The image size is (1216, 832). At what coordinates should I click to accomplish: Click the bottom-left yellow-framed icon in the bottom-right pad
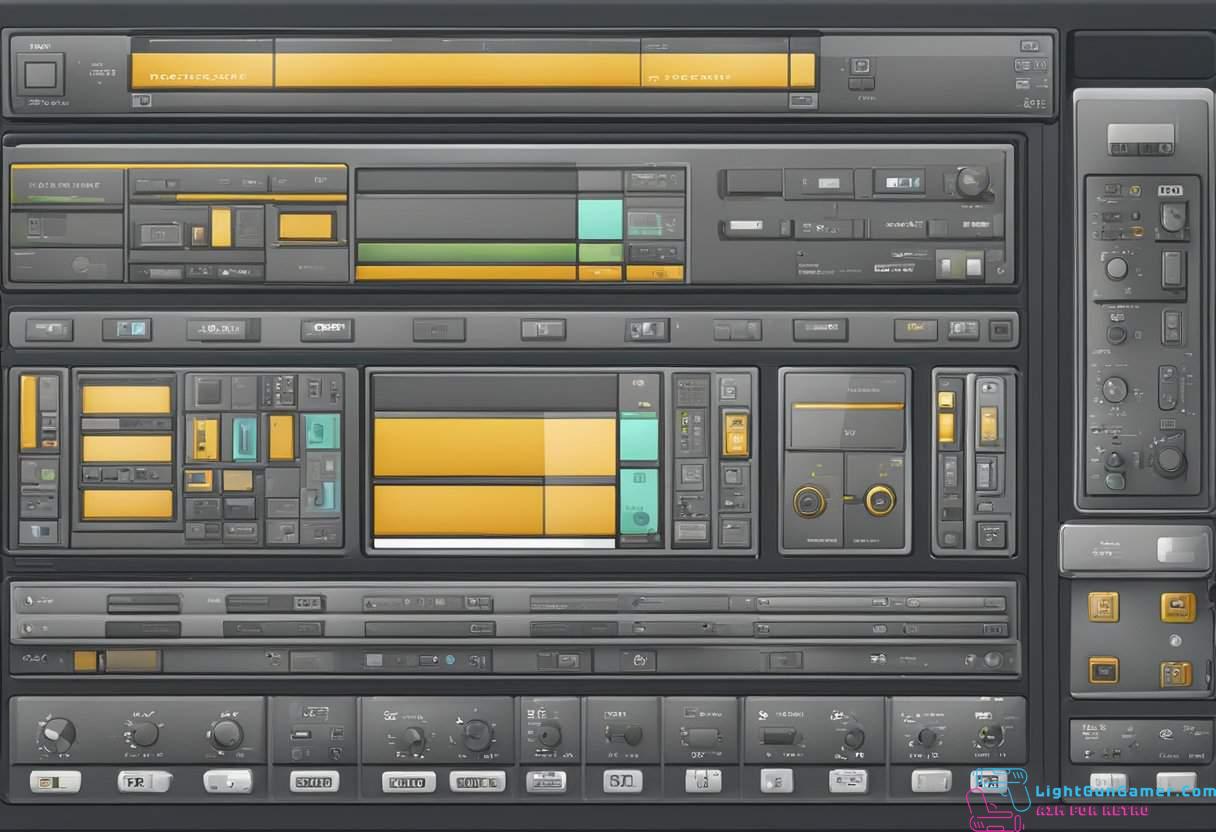click(1103, 669)
